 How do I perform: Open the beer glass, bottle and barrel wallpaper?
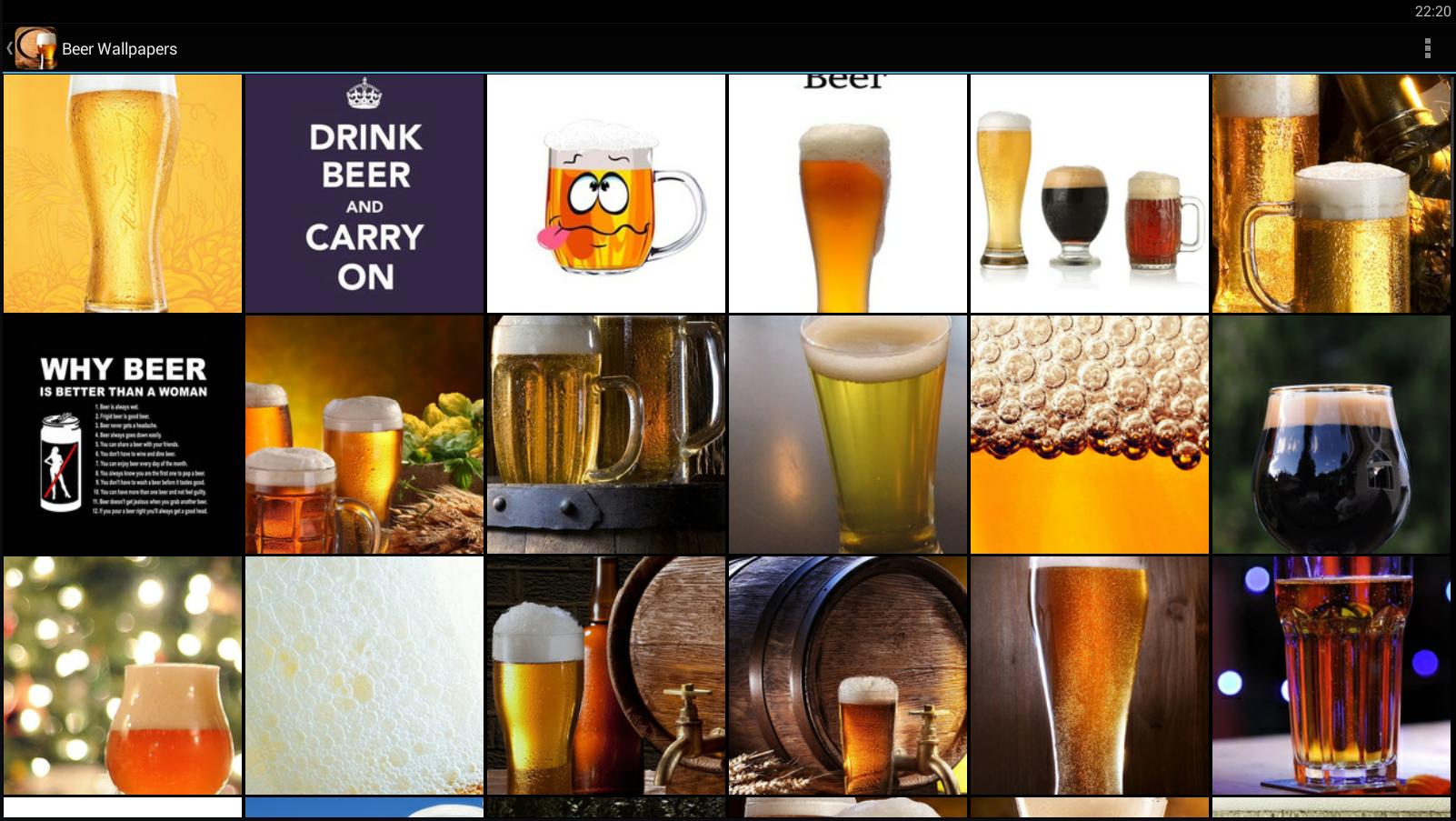[x=606, y=676]
